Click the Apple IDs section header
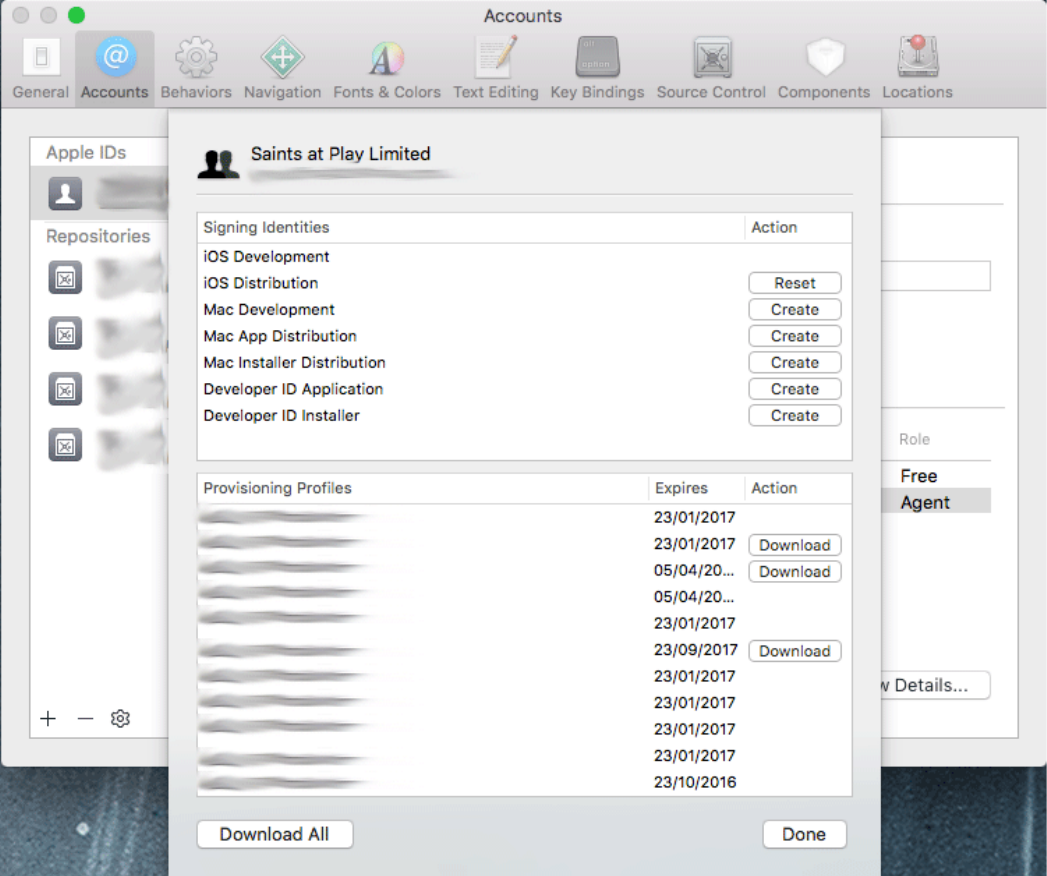Viewport: 1047px width, 876px height. (x=86, y=152)
